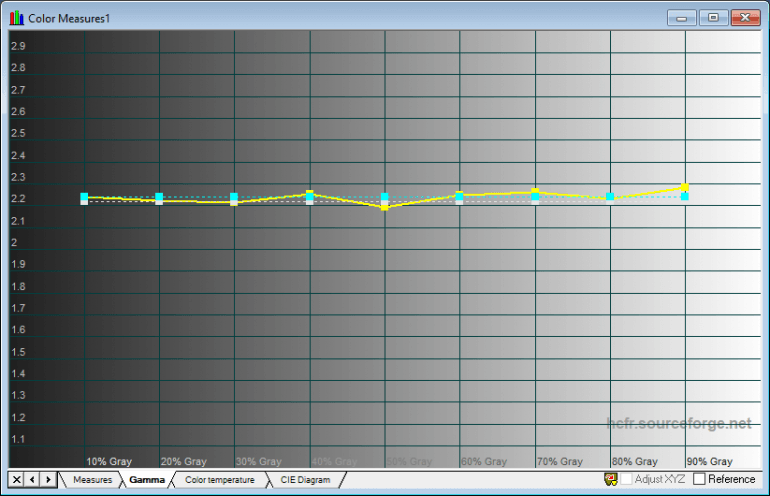Screen dimensions: 770x496
Task: Click the left arrow tab scroll button
Action: 32,480
